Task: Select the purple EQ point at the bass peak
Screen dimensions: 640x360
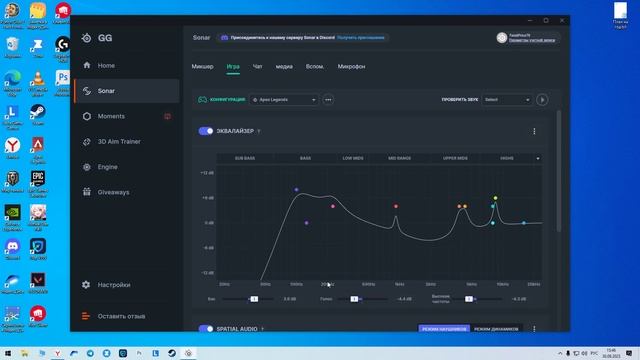Action: tap(296, 190)
